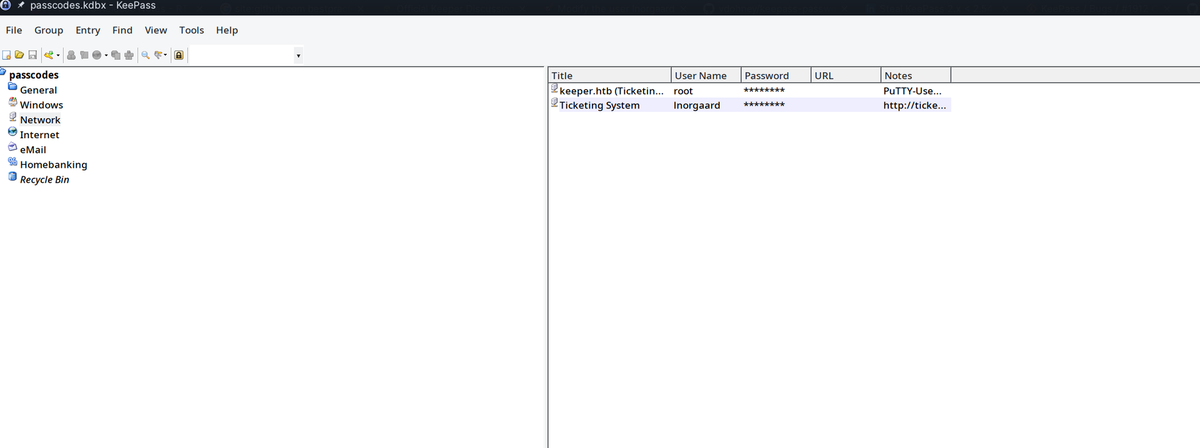Open a database with the folder icon

[x=19, y=55]
